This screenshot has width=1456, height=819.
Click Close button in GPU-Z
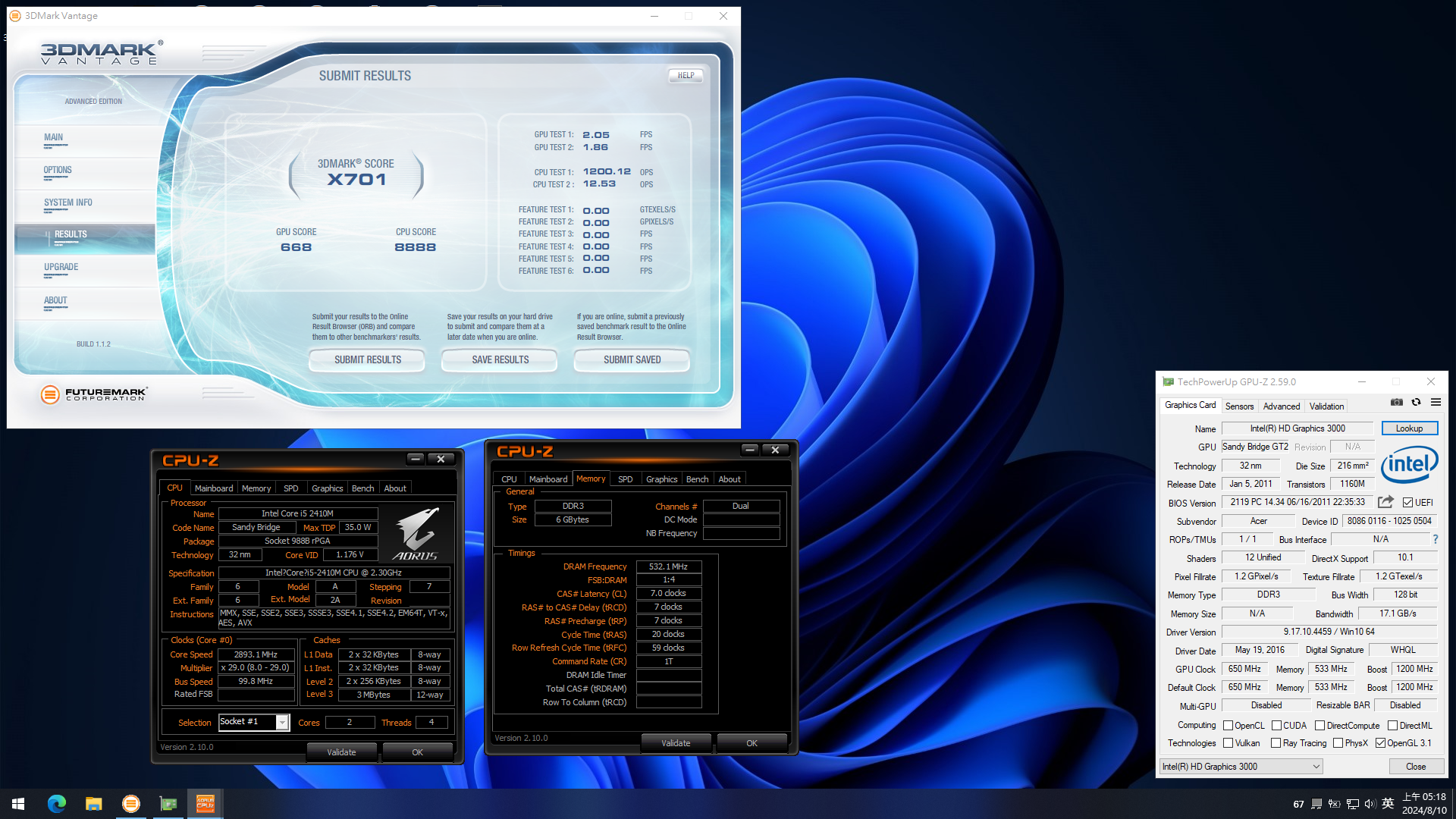pos(1415,767)
